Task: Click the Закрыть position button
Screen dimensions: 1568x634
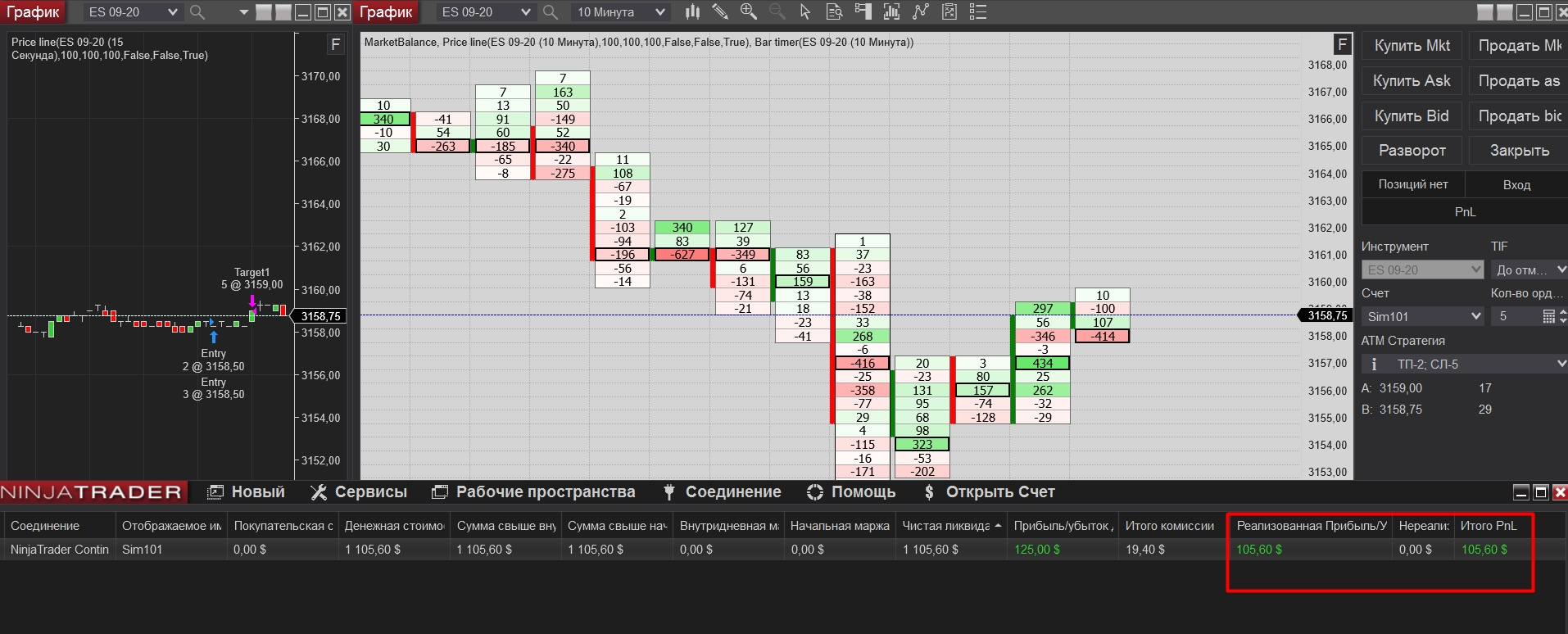Action: [1518, 151]
